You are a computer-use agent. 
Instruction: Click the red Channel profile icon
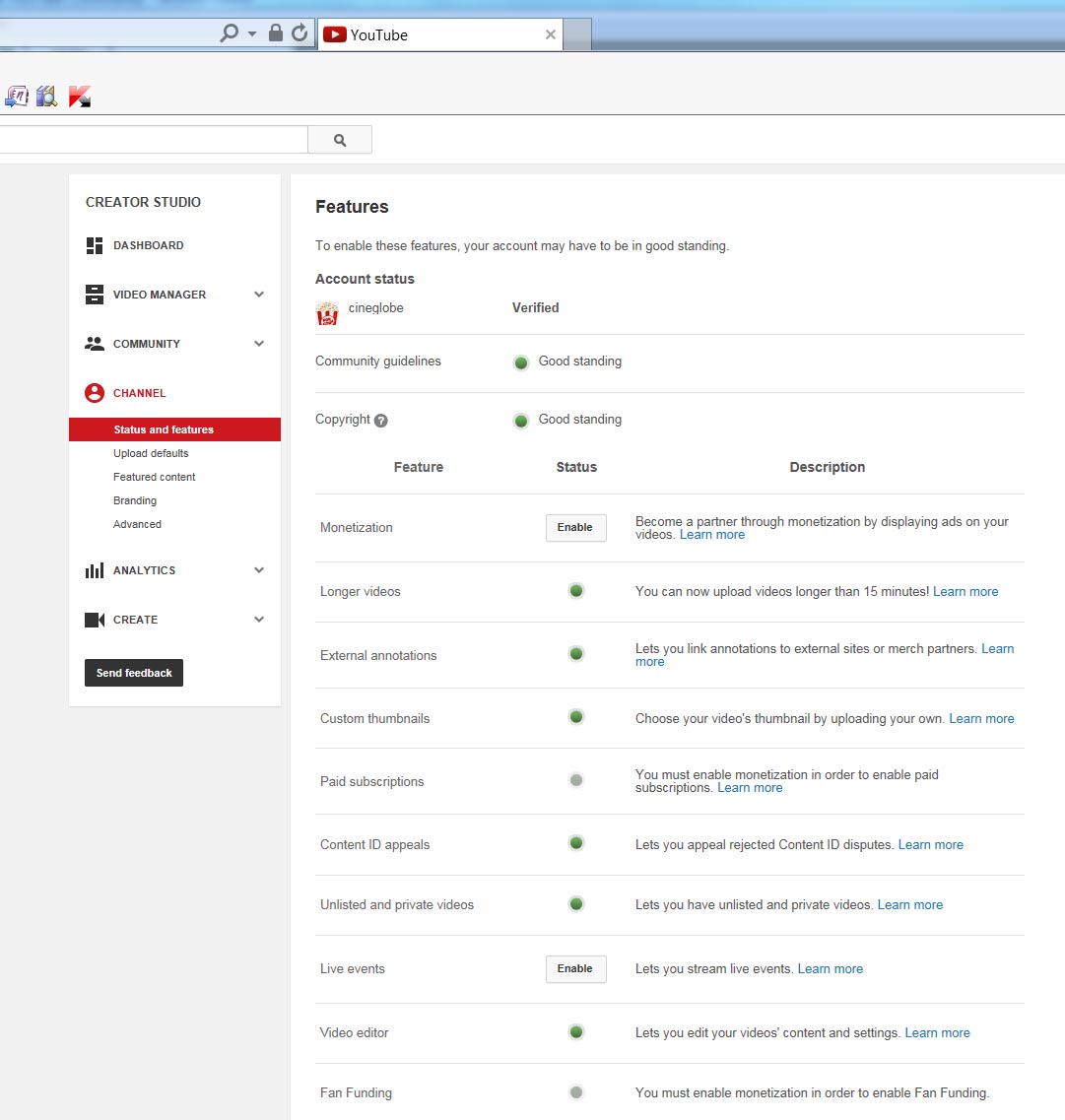[x=95, y=393]
